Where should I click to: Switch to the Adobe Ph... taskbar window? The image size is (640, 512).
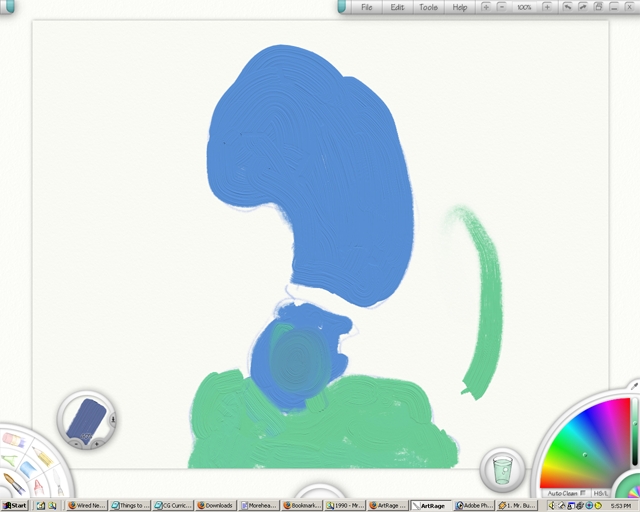point(474,505)
